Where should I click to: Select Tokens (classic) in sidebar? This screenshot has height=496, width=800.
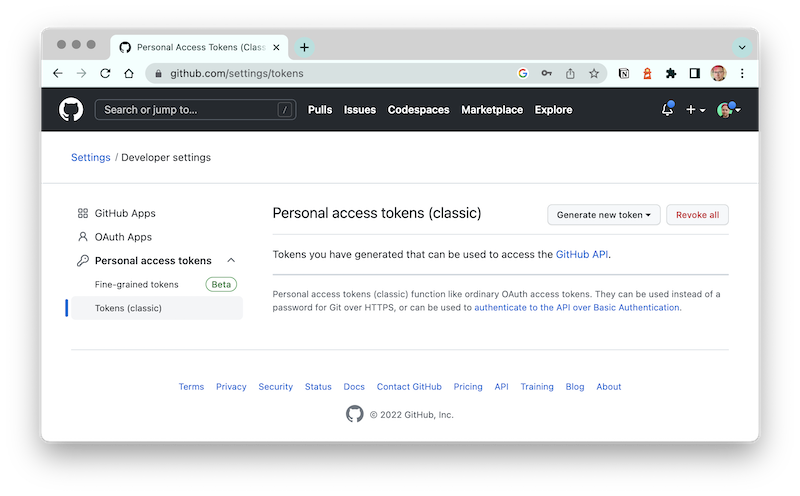[x=157, y=308]
